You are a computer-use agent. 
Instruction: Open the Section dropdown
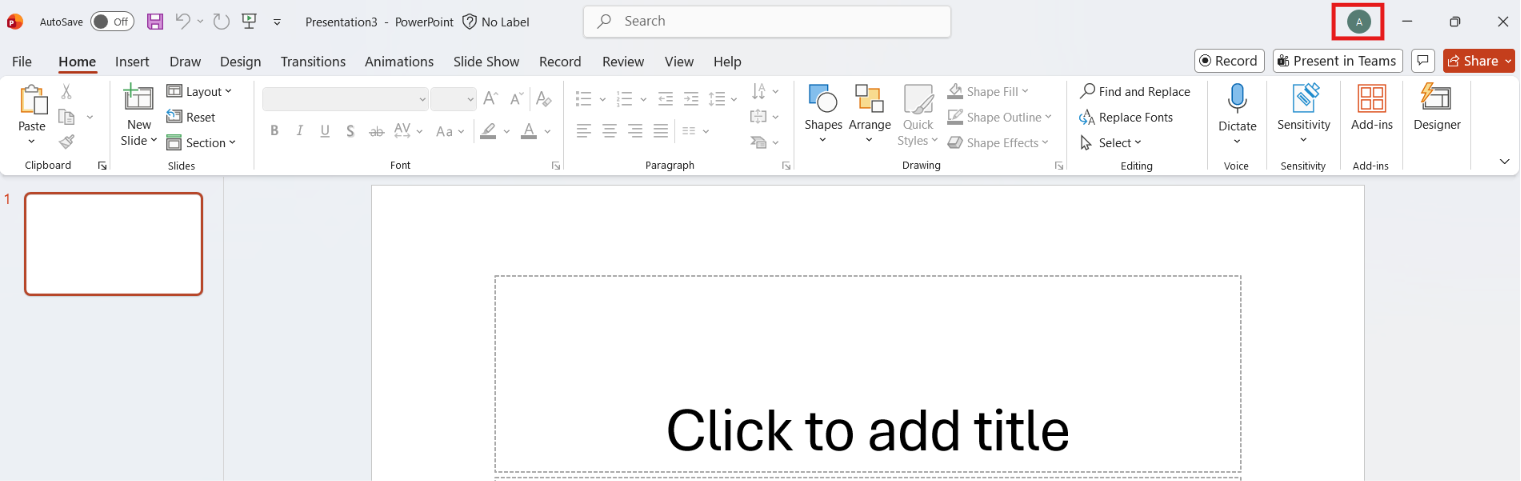pos(201,143)
